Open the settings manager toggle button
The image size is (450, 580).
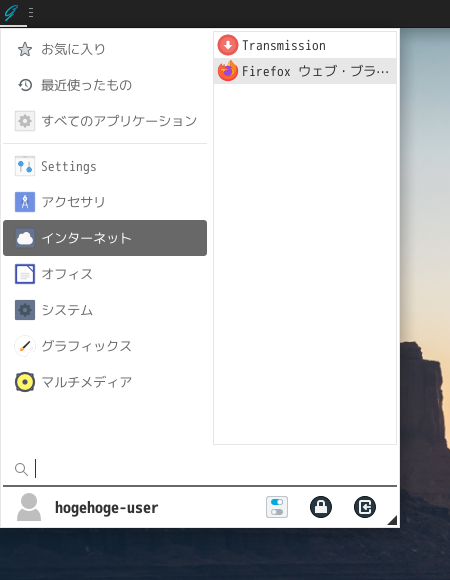(x=277, y=507)
